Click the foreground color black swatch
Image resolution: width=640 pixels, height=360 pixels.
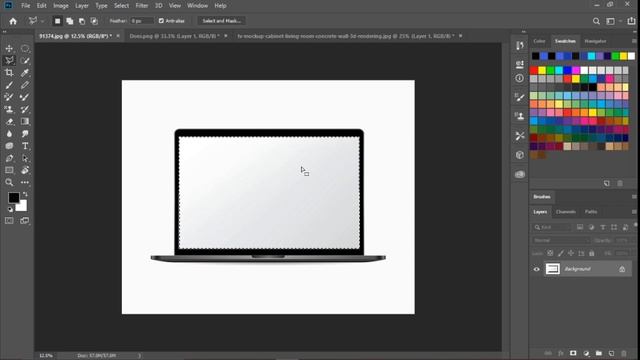coord(13,198)
